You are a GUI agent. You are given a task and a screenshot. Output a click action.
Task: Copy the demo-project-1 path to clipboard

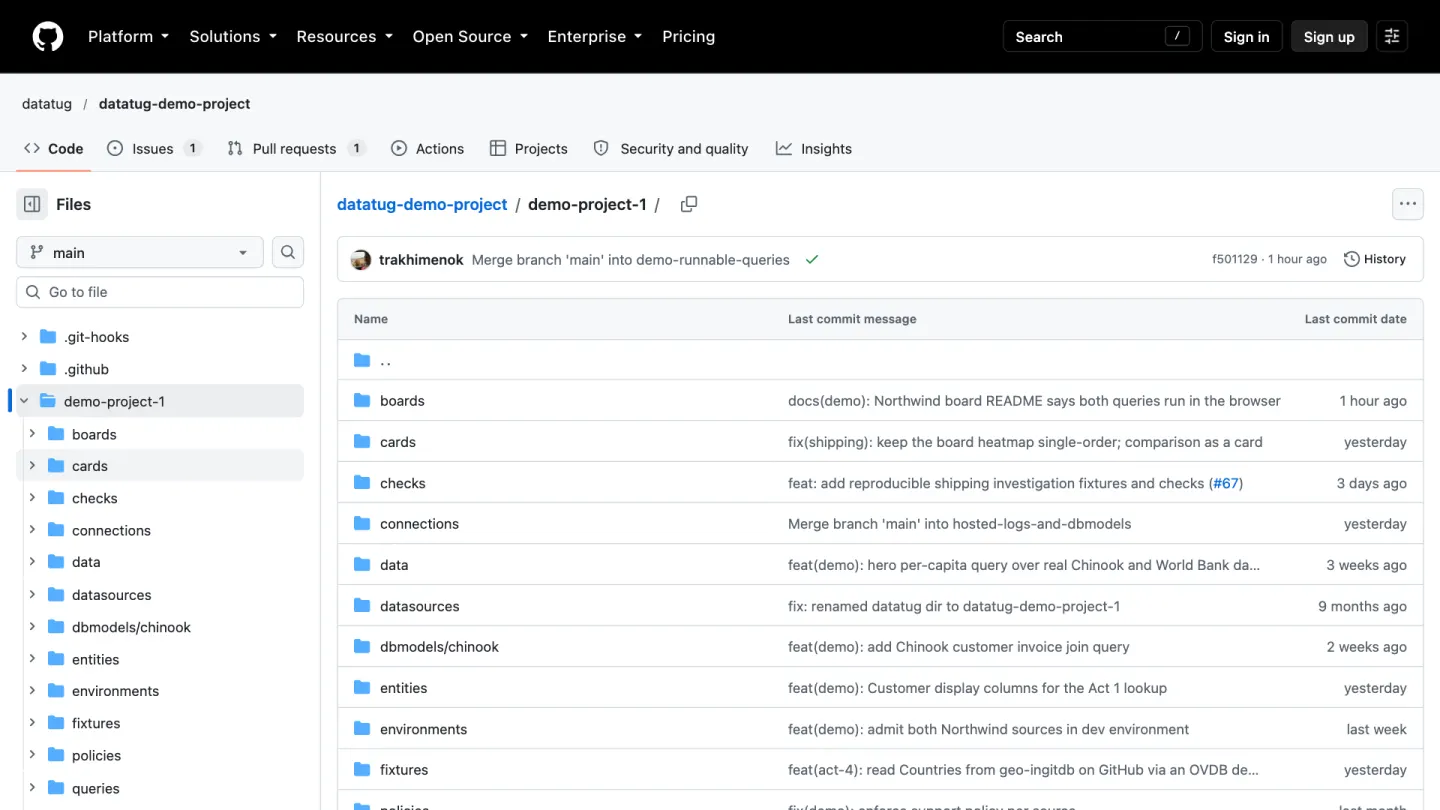coord(689,204)
